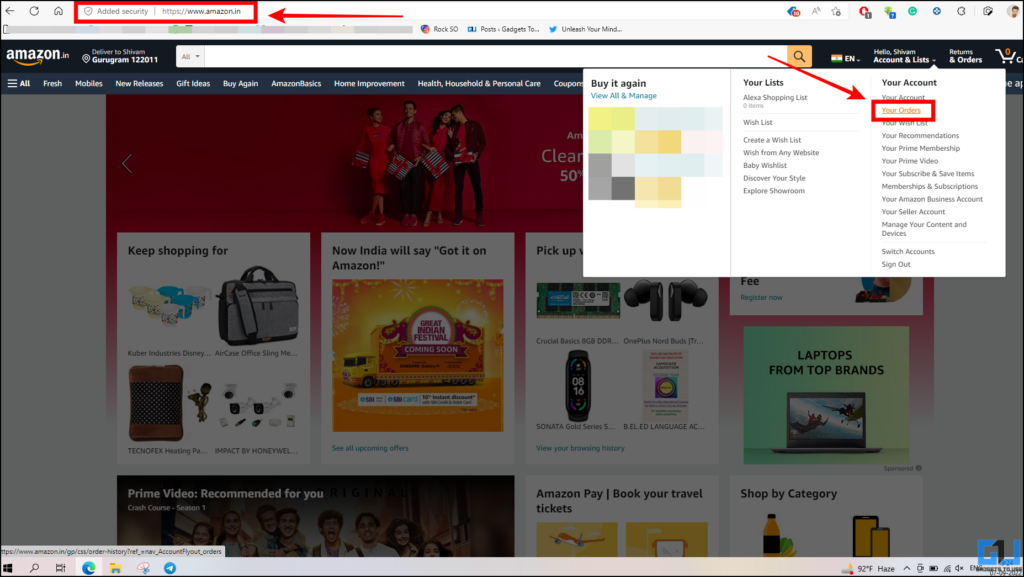Go to the browser home page icon
Screen dimensions: 1024x577
(58, 11)
